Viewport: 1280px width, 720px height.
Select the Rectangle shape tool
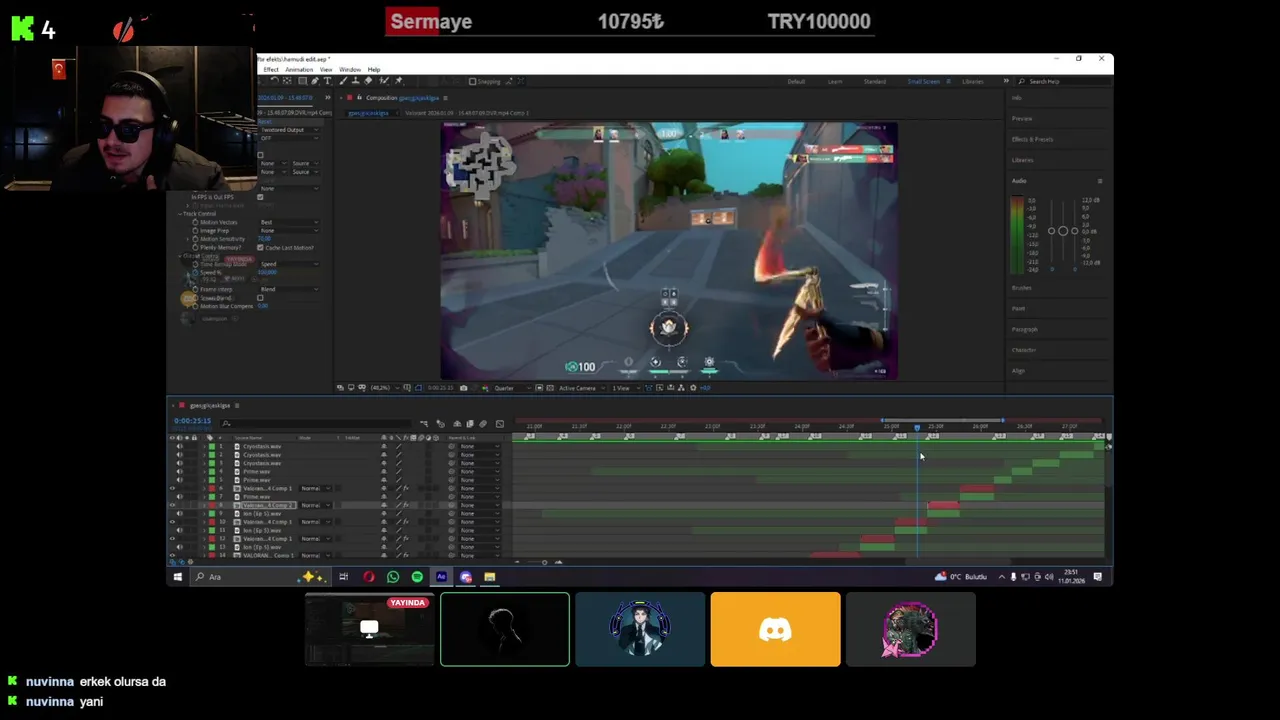(x=303, y=80)
